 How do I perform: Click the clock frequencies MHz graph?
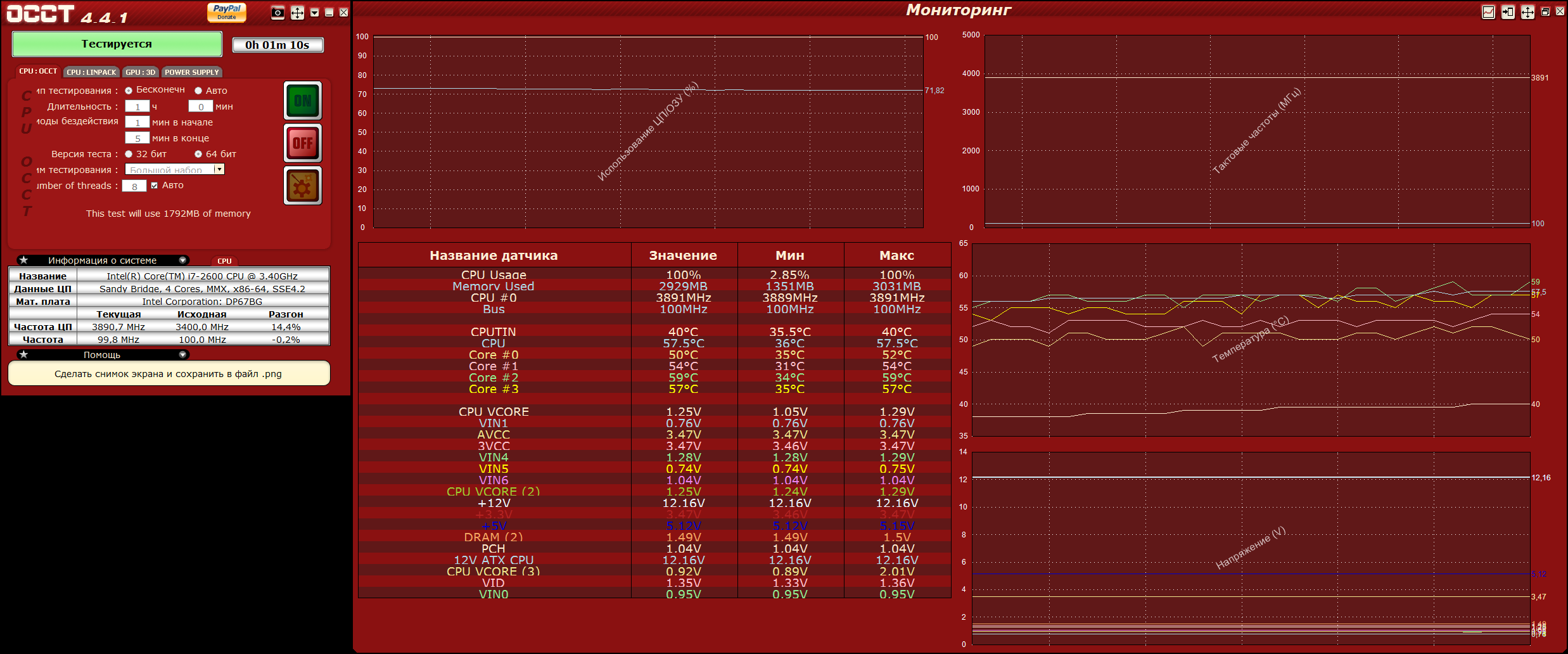pos(1257,131)
